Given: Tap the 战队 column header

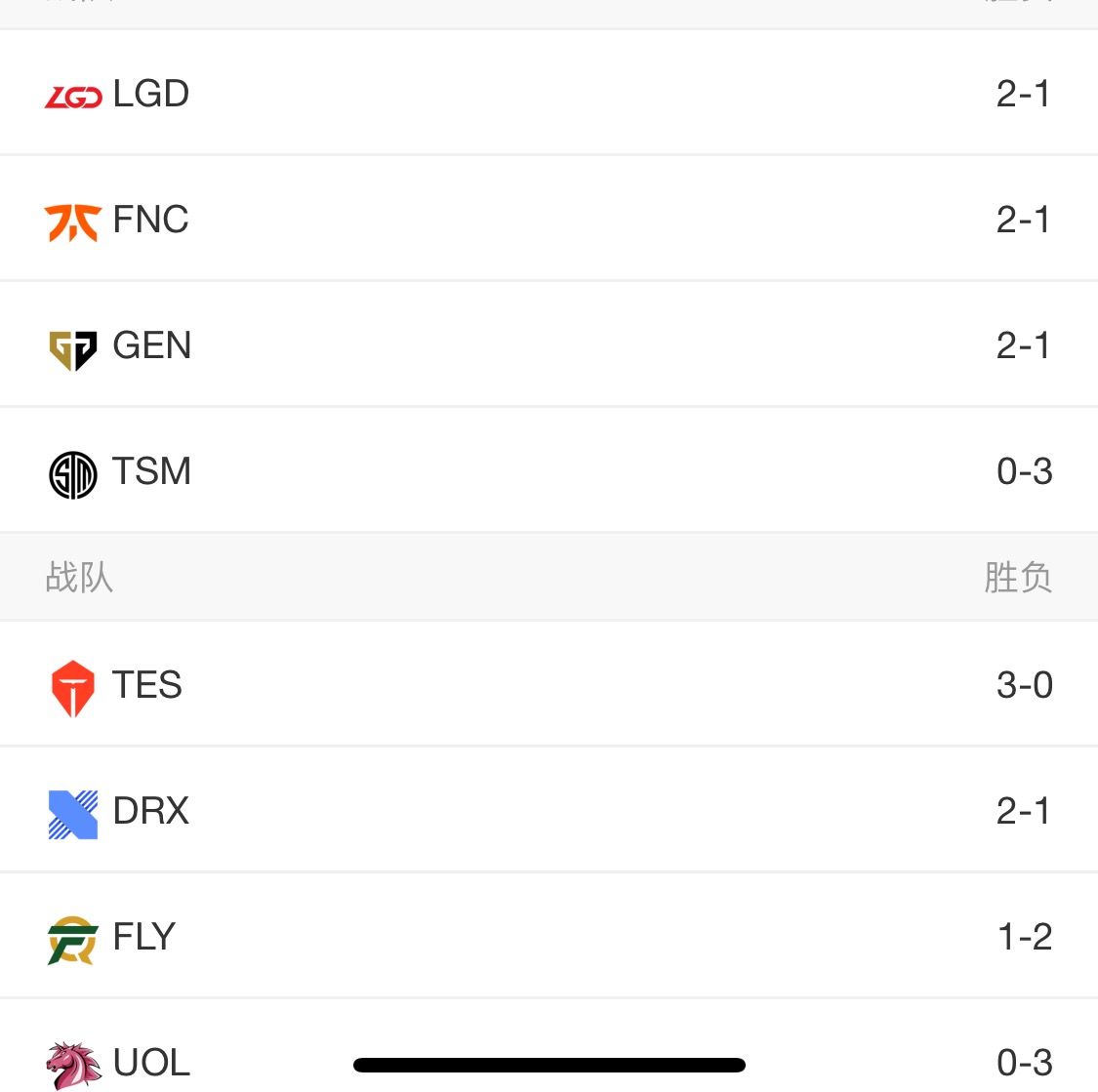Looking at the screenshot, I should (x=79, y=578).
